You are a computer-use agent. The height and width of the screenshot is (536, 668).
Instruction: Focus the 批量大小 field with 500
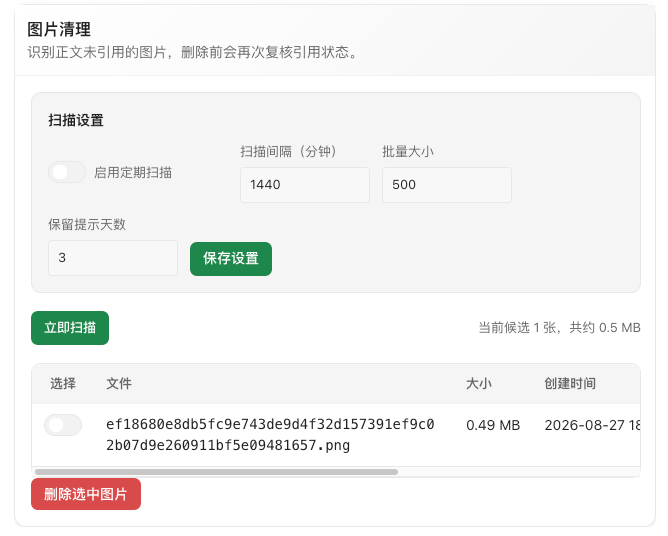point(446,185)
